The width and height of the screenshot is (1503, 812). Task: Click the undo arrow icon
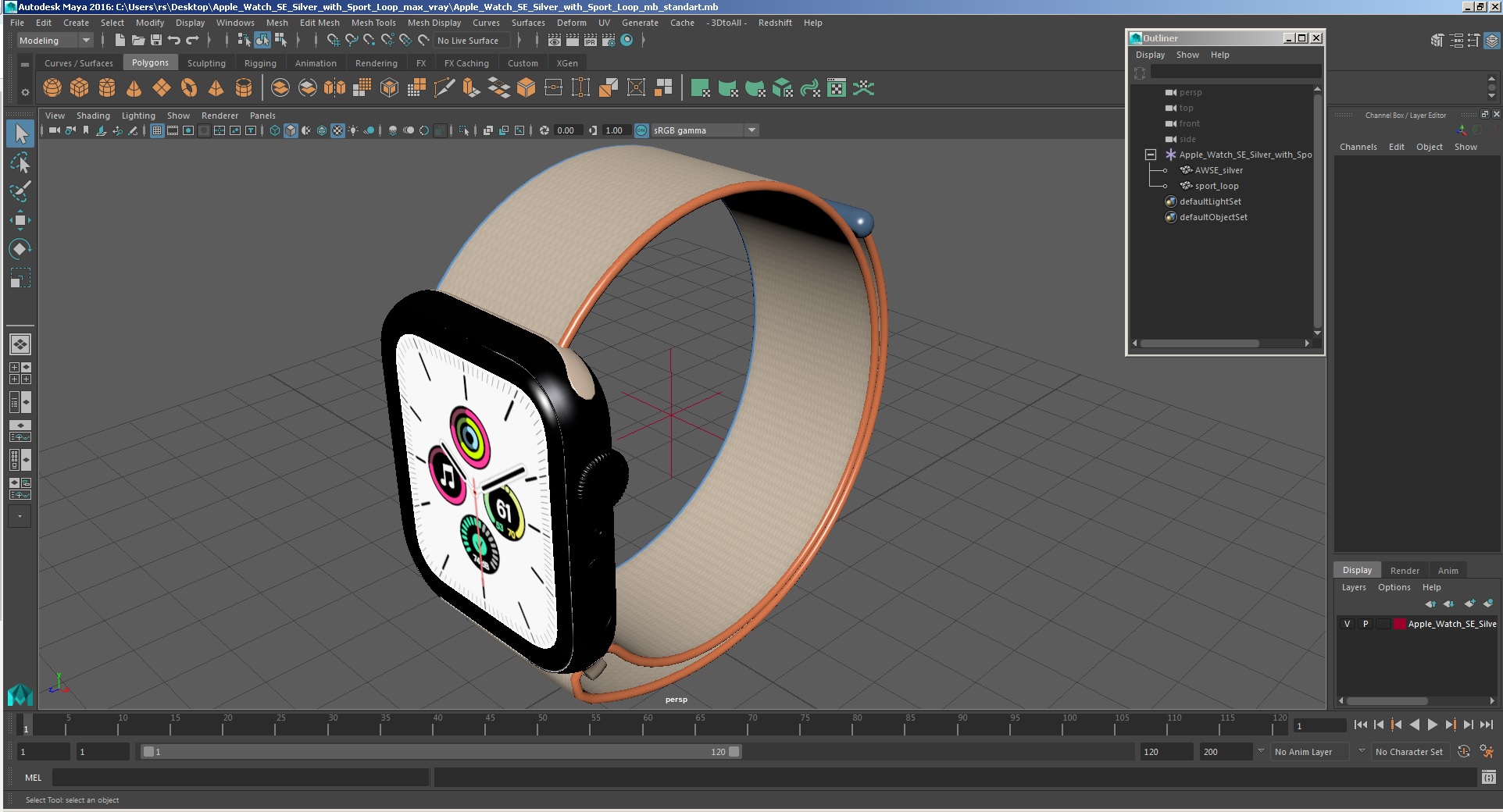(x=174, y=40)
